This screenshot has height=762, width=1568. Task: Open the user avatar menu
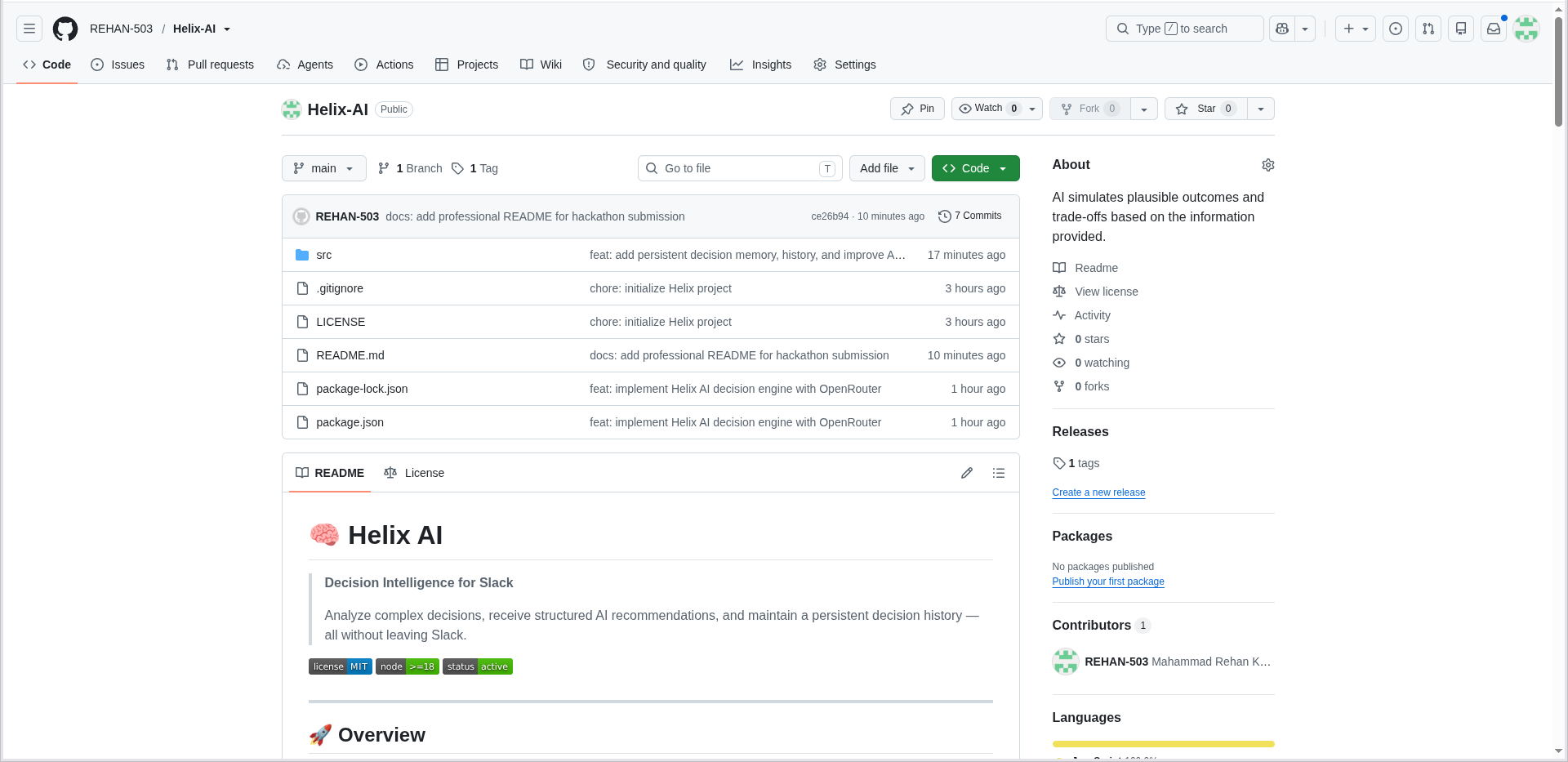coord(1526,29)
